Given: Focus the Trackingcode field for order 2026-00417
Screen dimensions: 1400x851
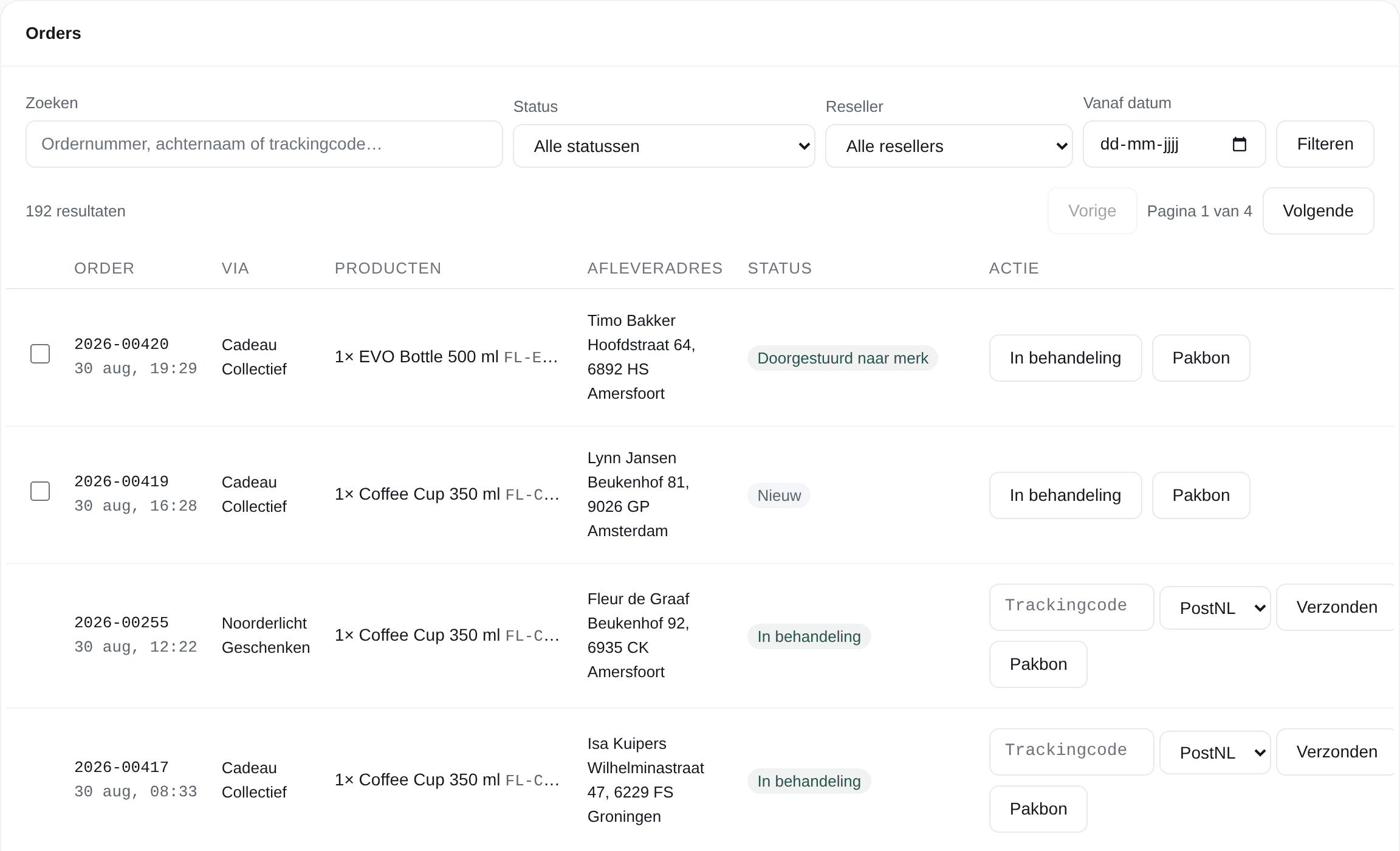Looking at the screenshot, I should tap(1071, 752).
